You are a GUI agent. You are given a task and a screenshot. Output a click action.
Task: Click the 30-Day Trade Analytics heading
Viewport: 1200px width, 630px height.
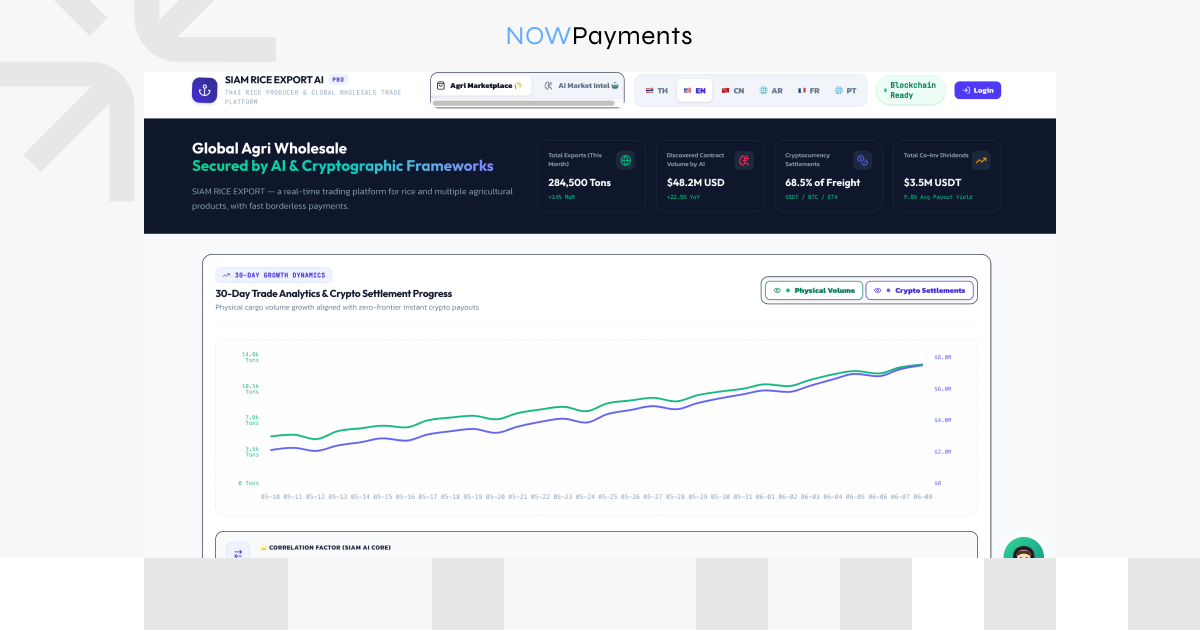click(x=333, y=293)
